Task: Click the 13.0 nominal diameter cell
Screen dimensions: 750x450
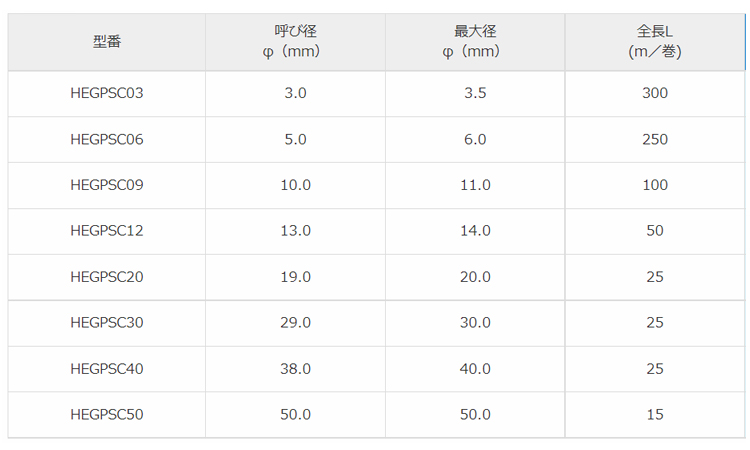Action: point(295,231)
